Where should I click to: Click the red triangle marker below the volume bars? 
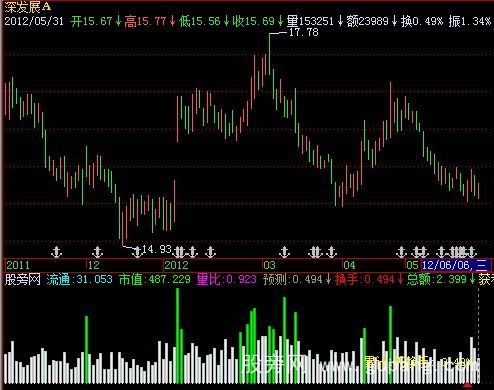point(468,386)
